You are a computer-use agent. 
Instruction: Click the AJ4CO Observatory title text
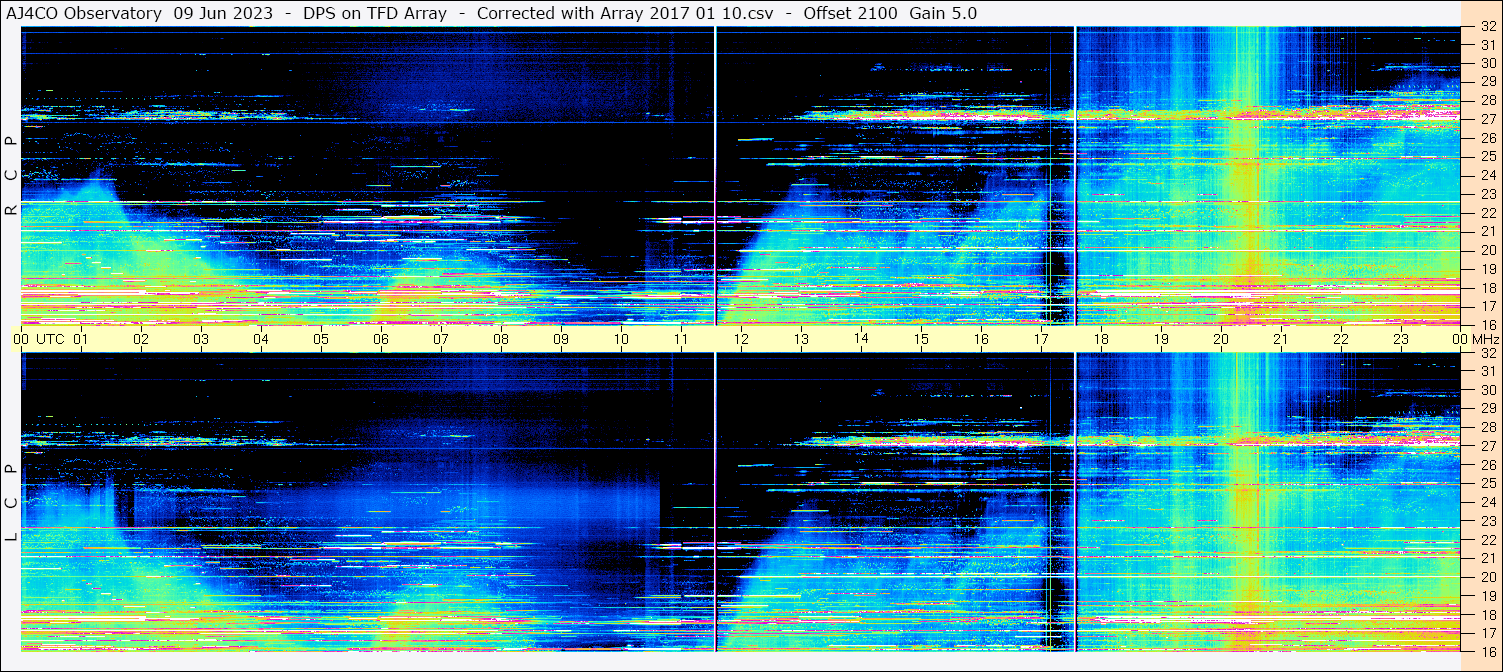82,13
